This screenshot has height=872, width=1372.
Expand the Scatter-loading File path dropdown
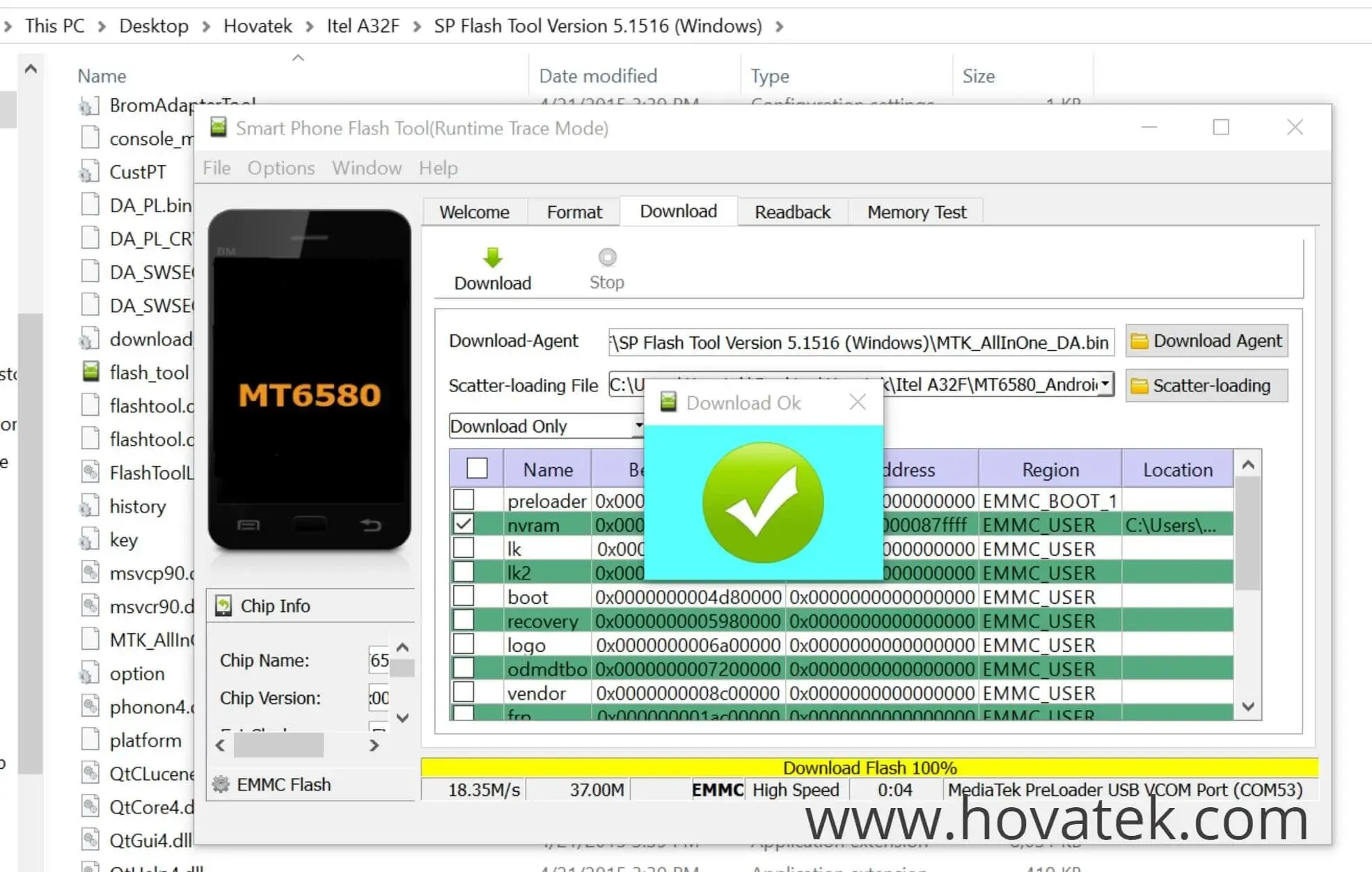pyautogui.click(x=1106, y=384)
